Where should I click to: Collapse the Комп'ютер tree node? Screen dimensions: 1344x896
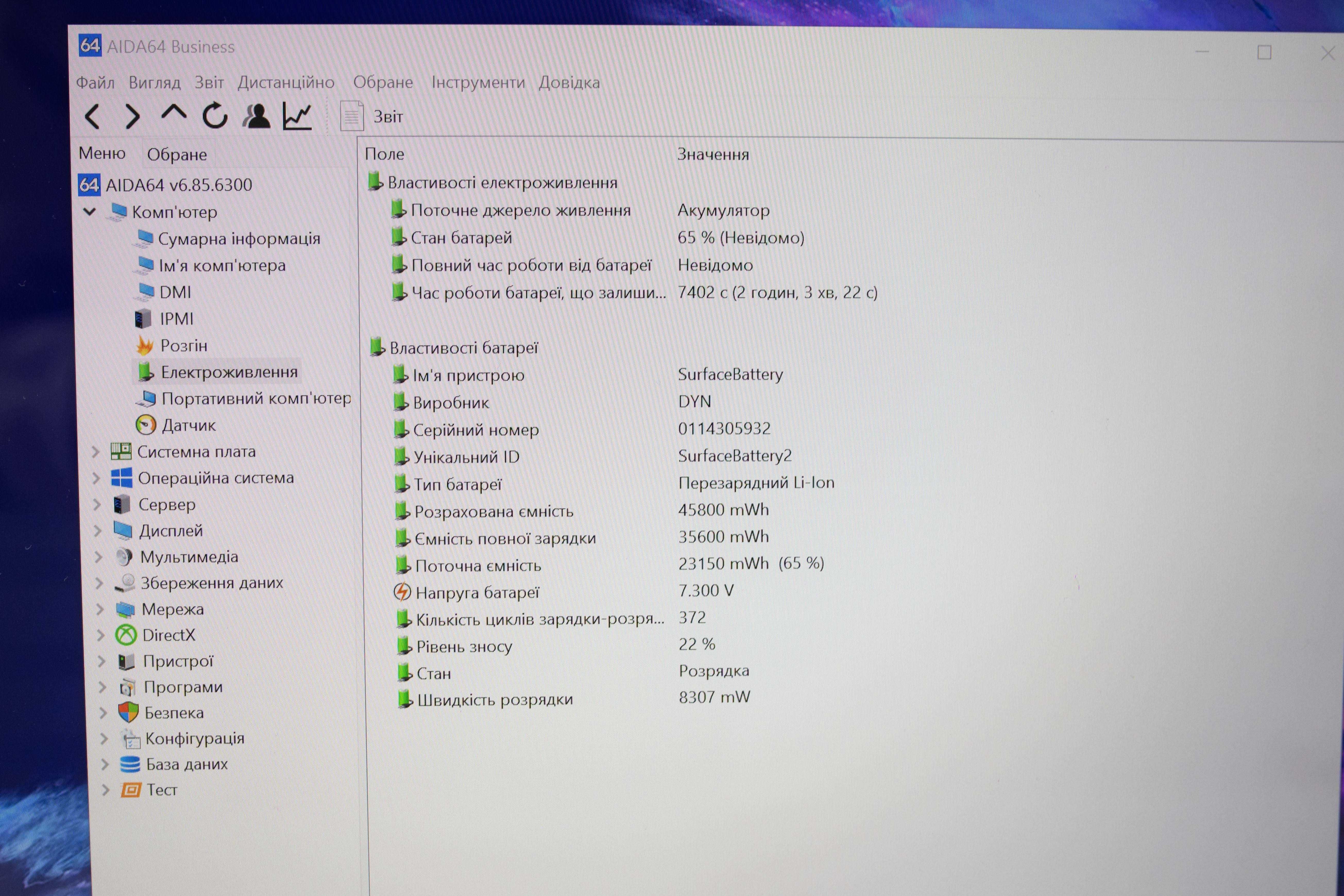(x=90, y=211)
